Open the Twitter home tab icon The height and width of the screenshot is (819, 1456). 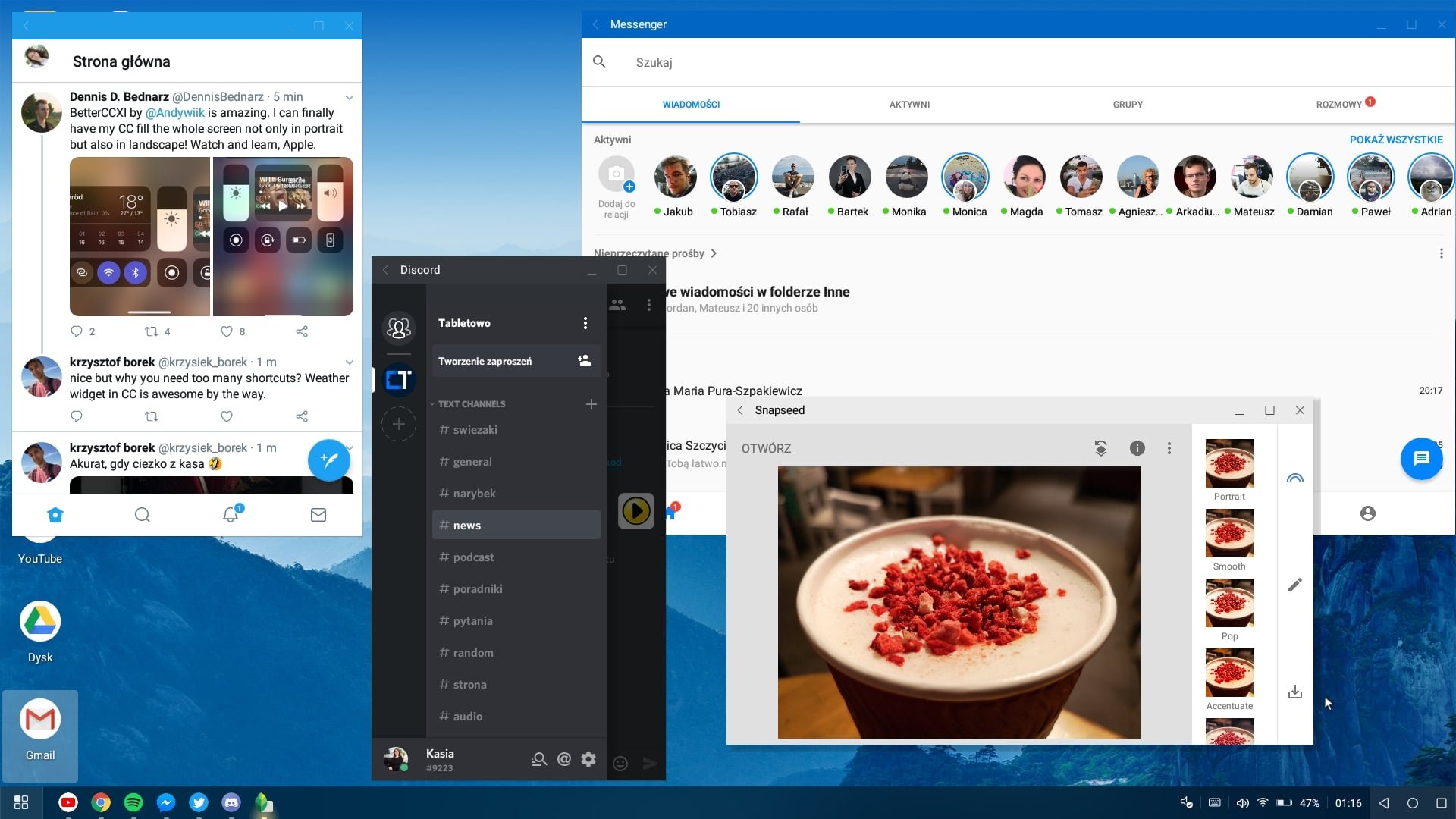pyautogui.click(x=55, y=515)
